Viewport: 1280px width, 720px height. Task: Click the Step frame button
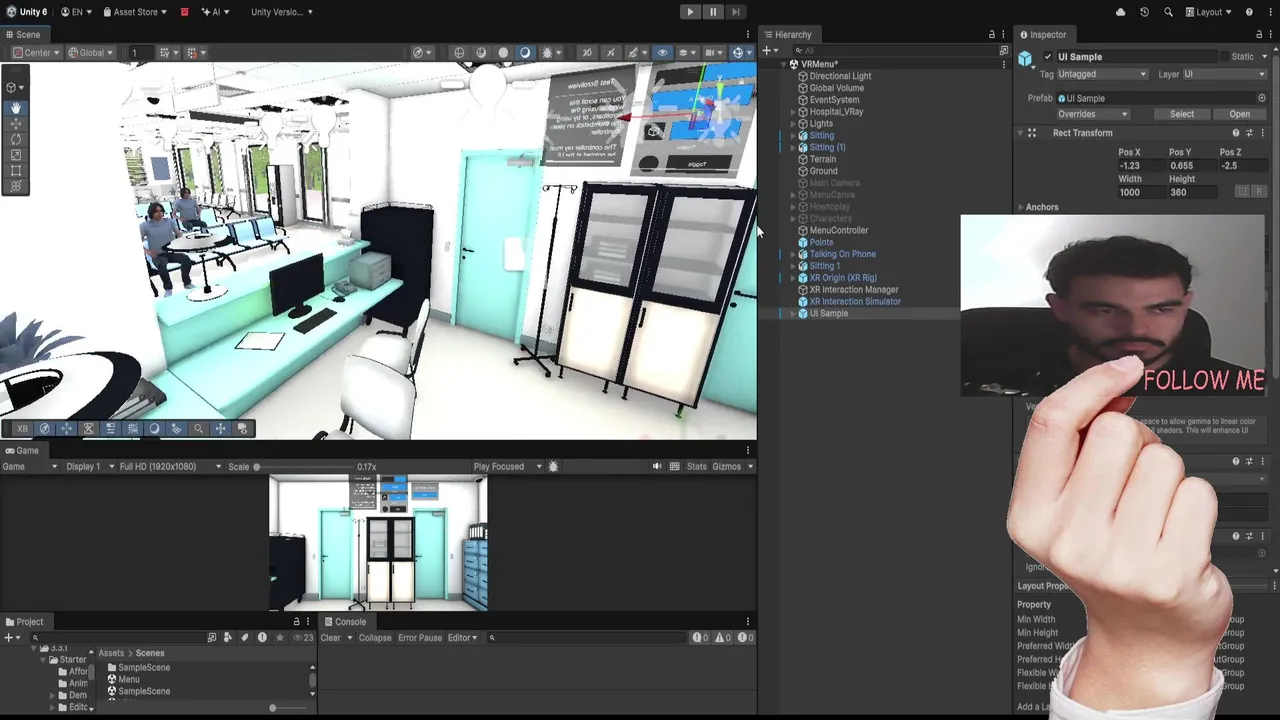click(736, 12)
